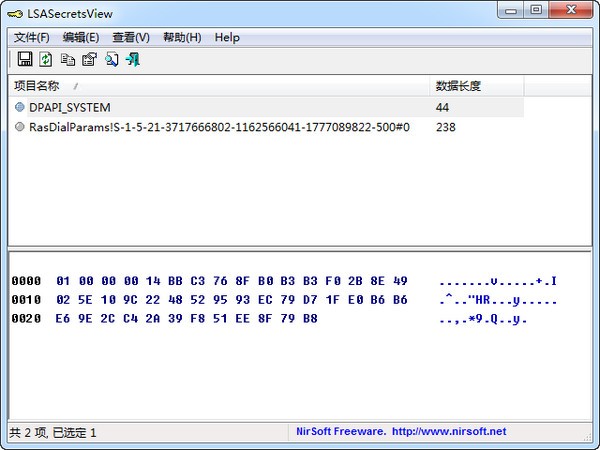Viewport: 600px width, 450px height.
Task: Click the RasDialParams row icon
Action: coord(20,127)
